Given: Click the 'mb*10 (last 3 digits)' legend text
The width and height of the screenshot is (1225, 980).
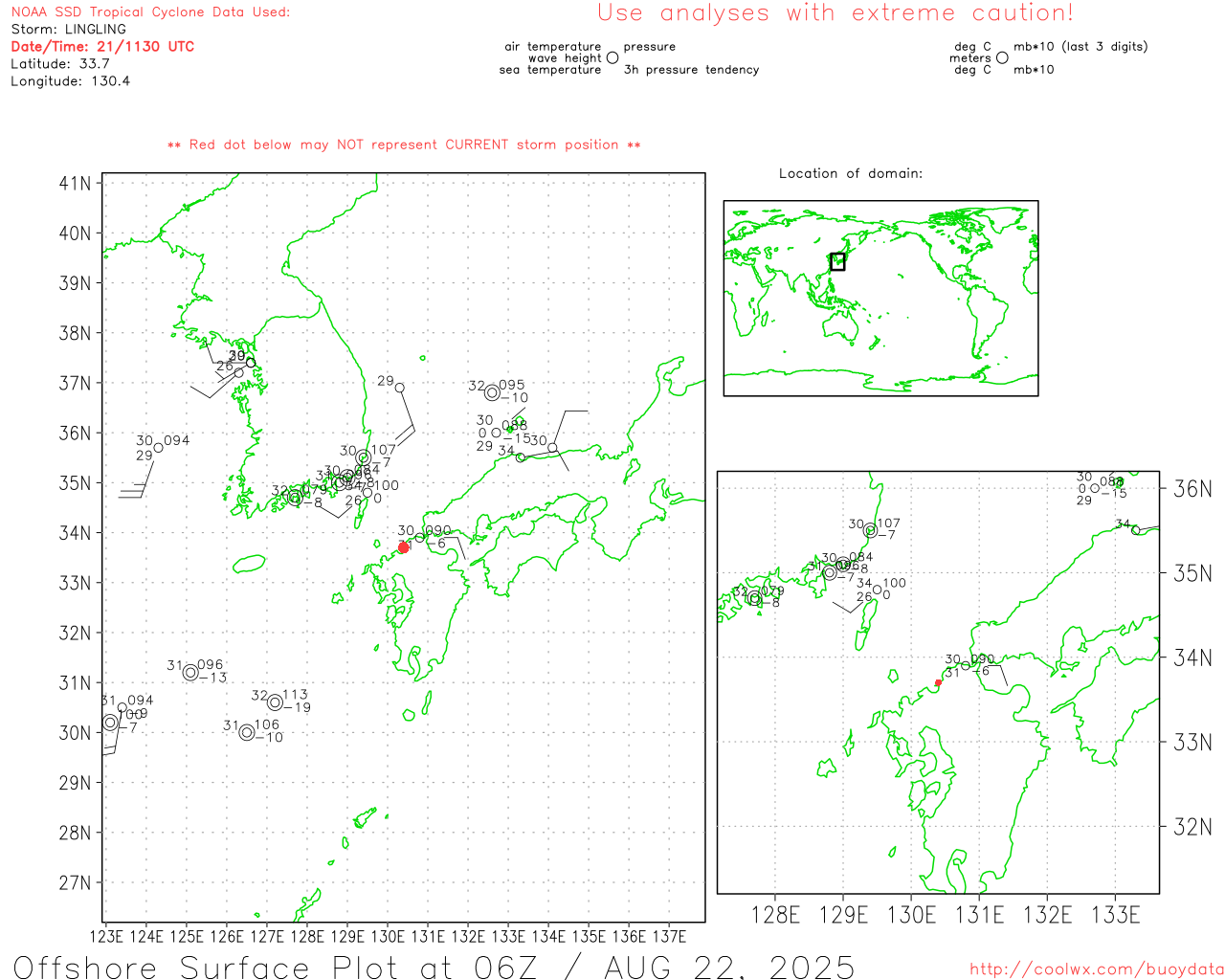Looking at the screenshot, I should 1080,46.
